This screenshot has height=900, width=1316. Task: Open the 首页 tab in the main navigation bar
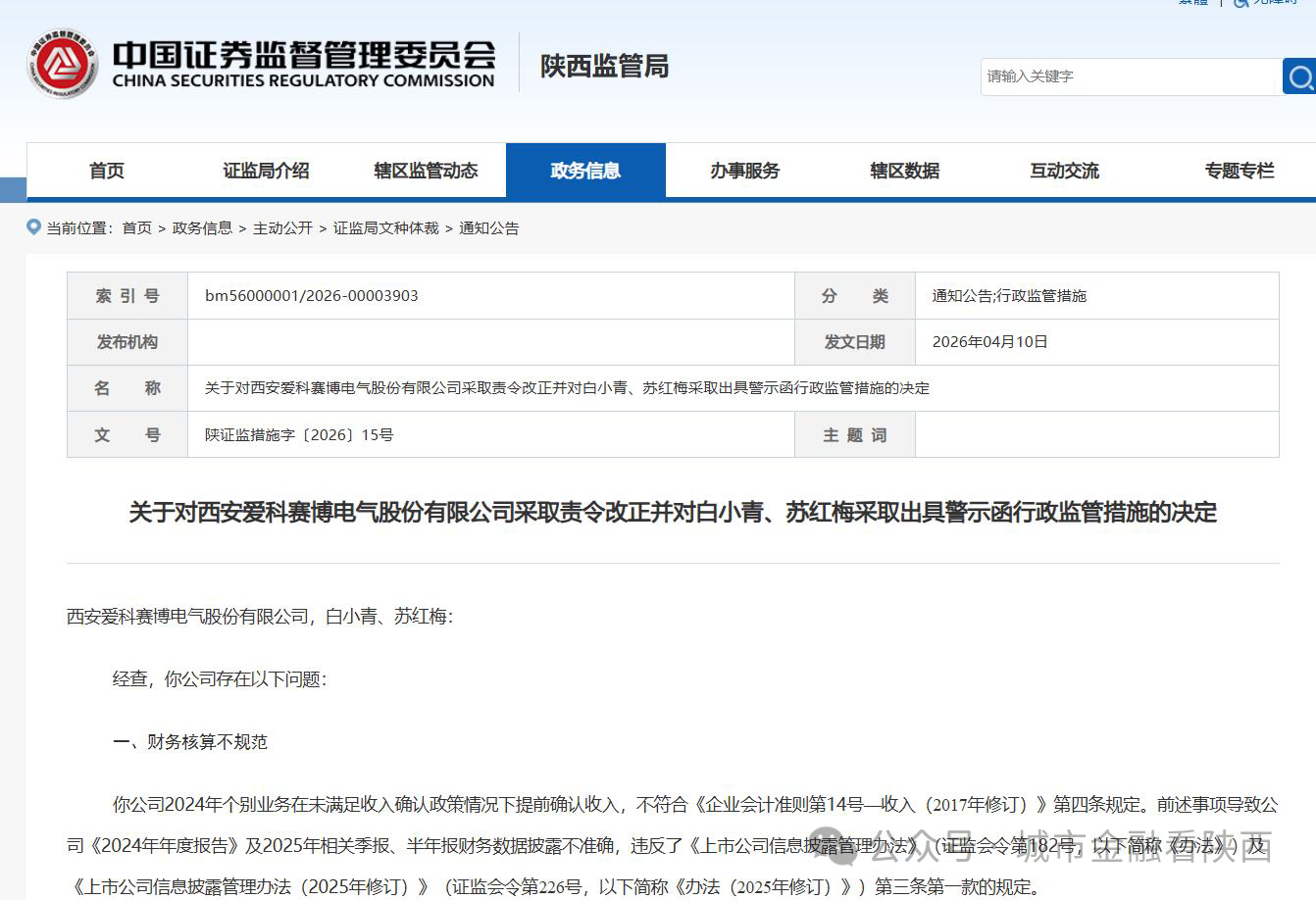(107, 171)
